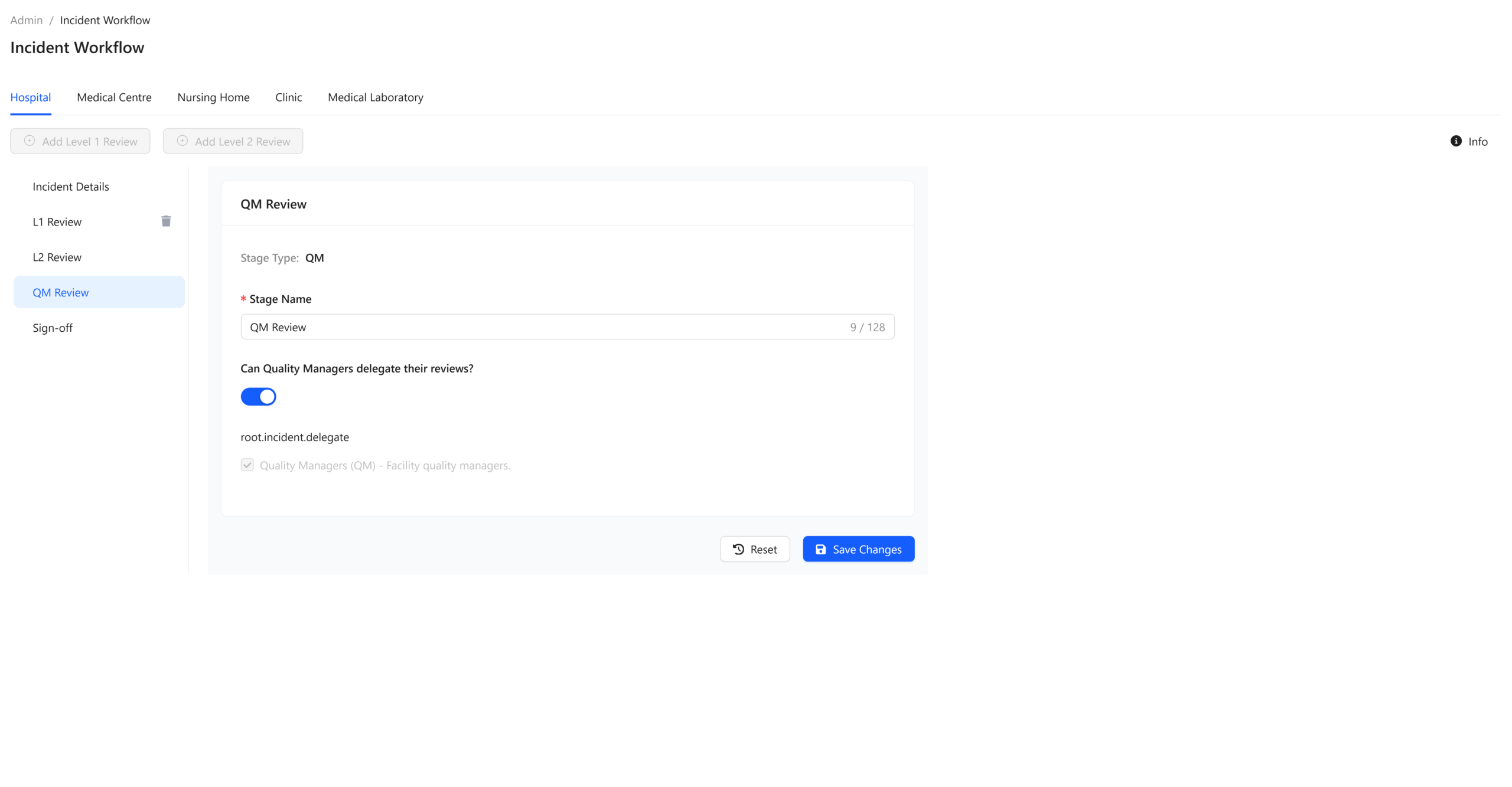This screenshot has width=1512, height=787.
Task: Delete the L1 Review stage via trash icon
Action: point(166,221)
